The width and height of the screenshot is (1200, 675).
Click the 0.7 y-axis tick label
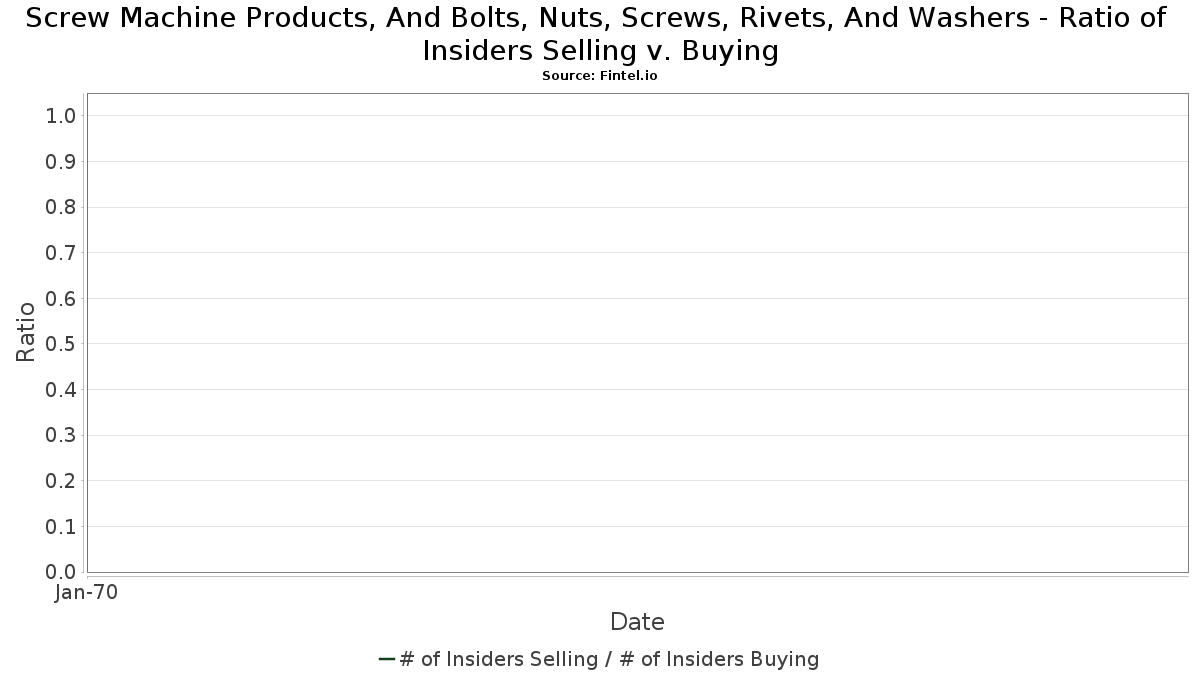pyautogui.click(x=61, y=253)
